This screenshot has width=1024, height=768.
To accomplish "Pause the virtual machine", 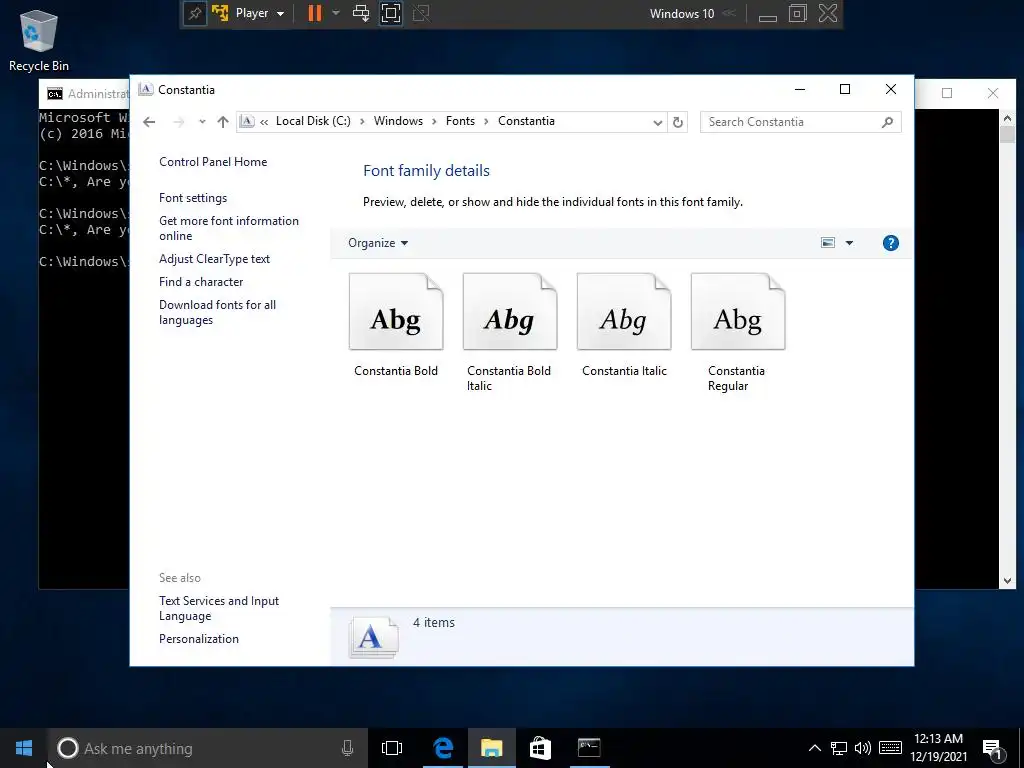I will point(315,13).
